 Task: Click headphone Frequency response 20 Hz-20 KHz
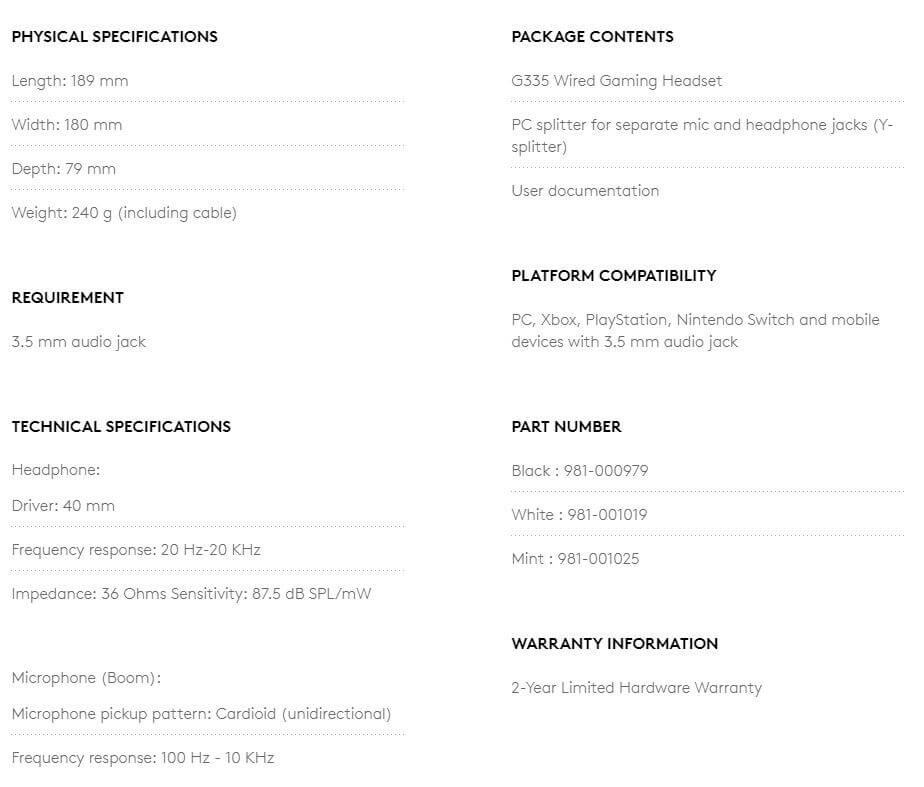(136, 550)
